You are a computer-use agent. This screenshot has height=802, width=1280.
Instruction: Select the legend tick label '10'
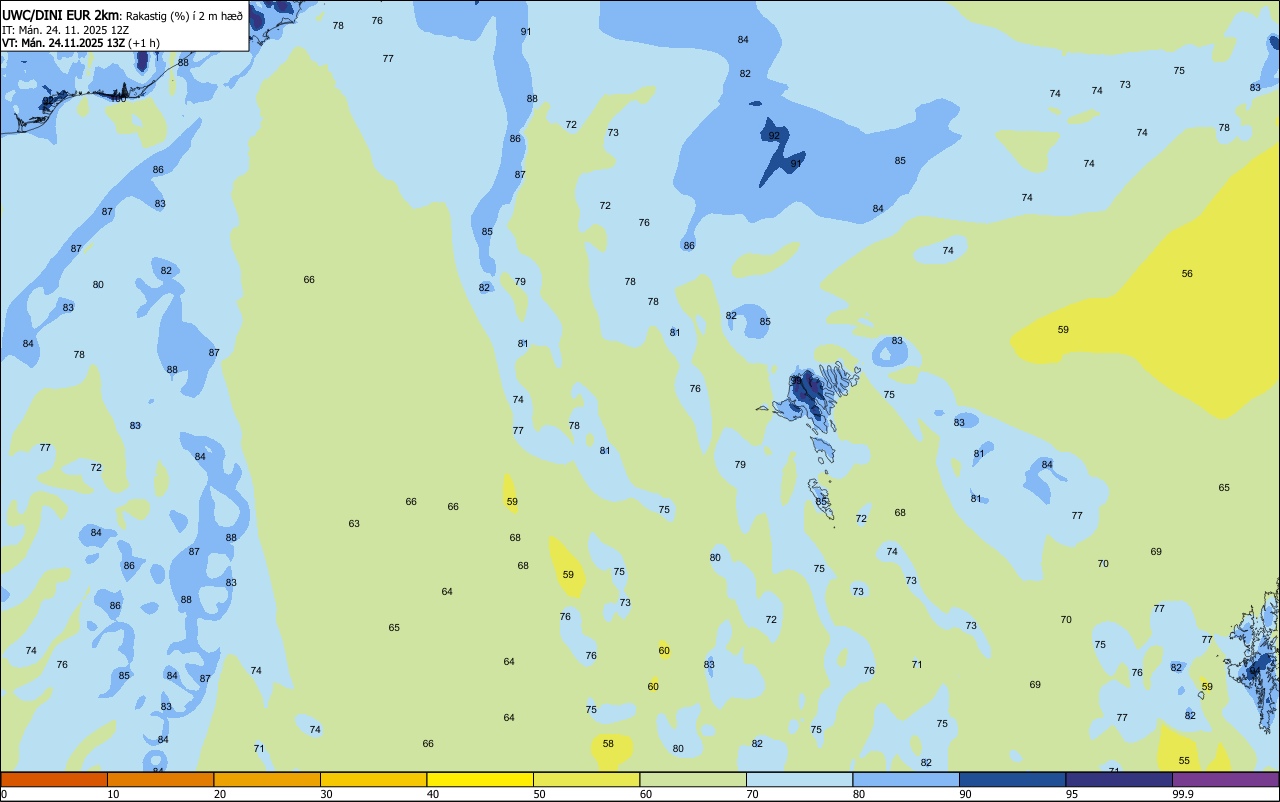coord(113,794)
